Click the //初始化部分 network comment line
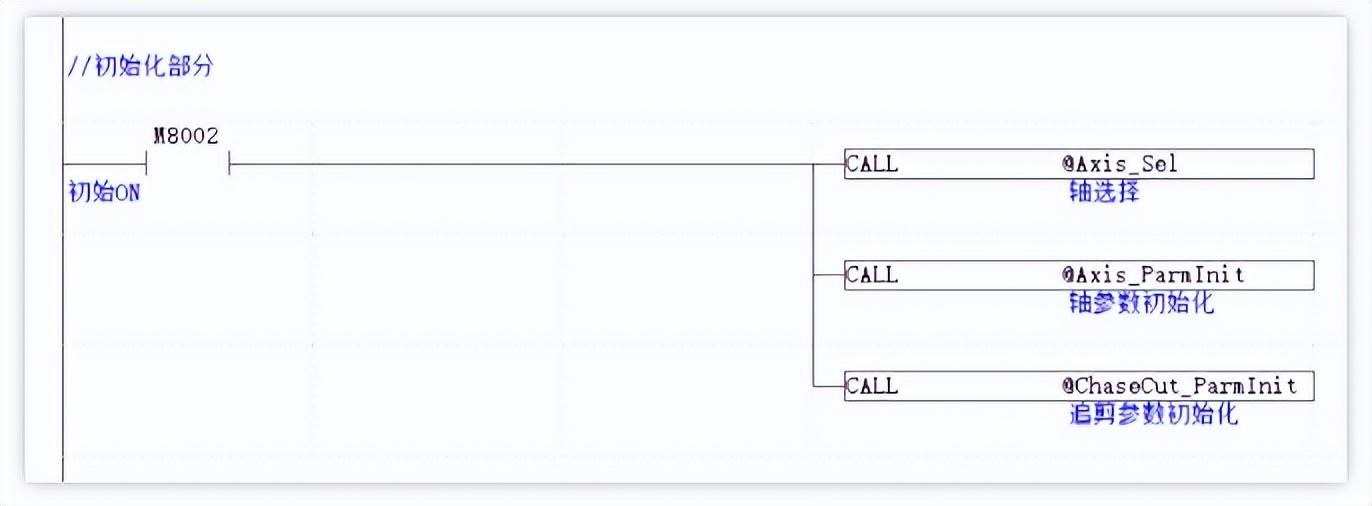 click(x=140, y=68)
